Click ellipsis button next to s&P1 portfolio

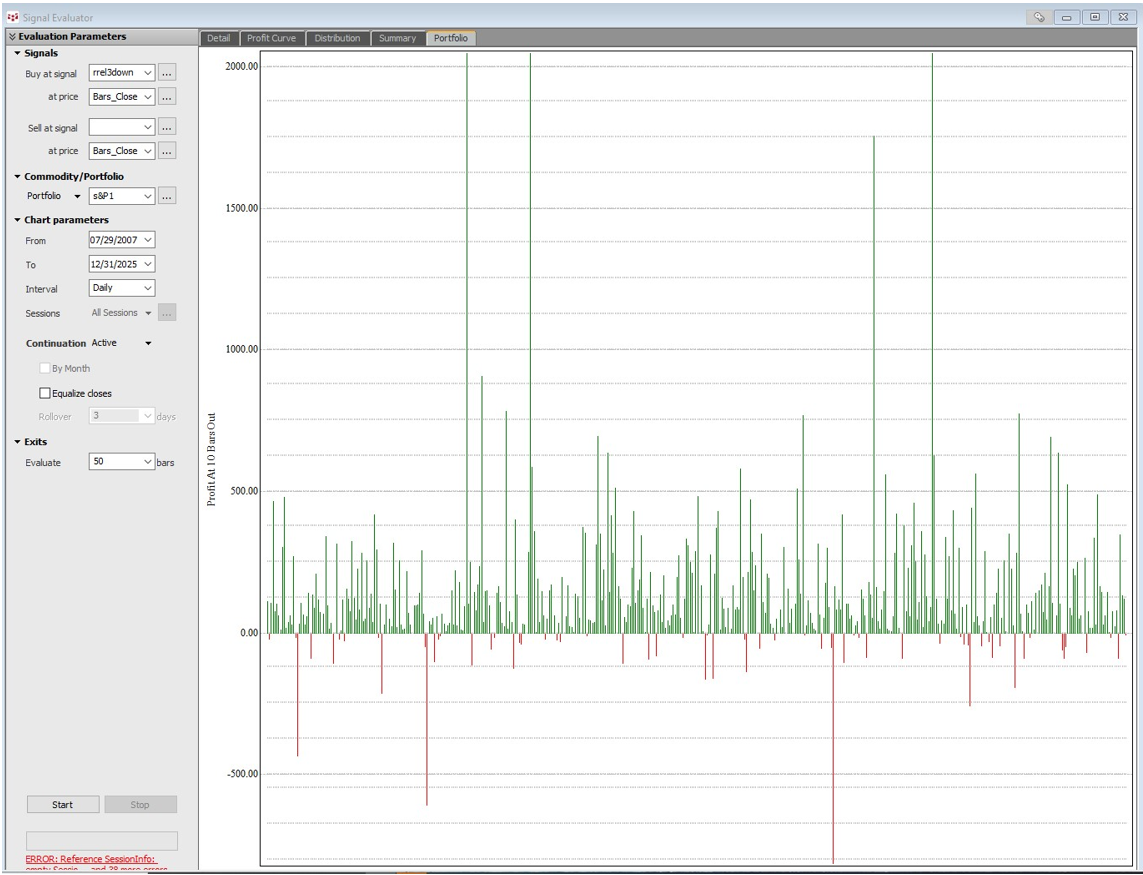(167, 196)
